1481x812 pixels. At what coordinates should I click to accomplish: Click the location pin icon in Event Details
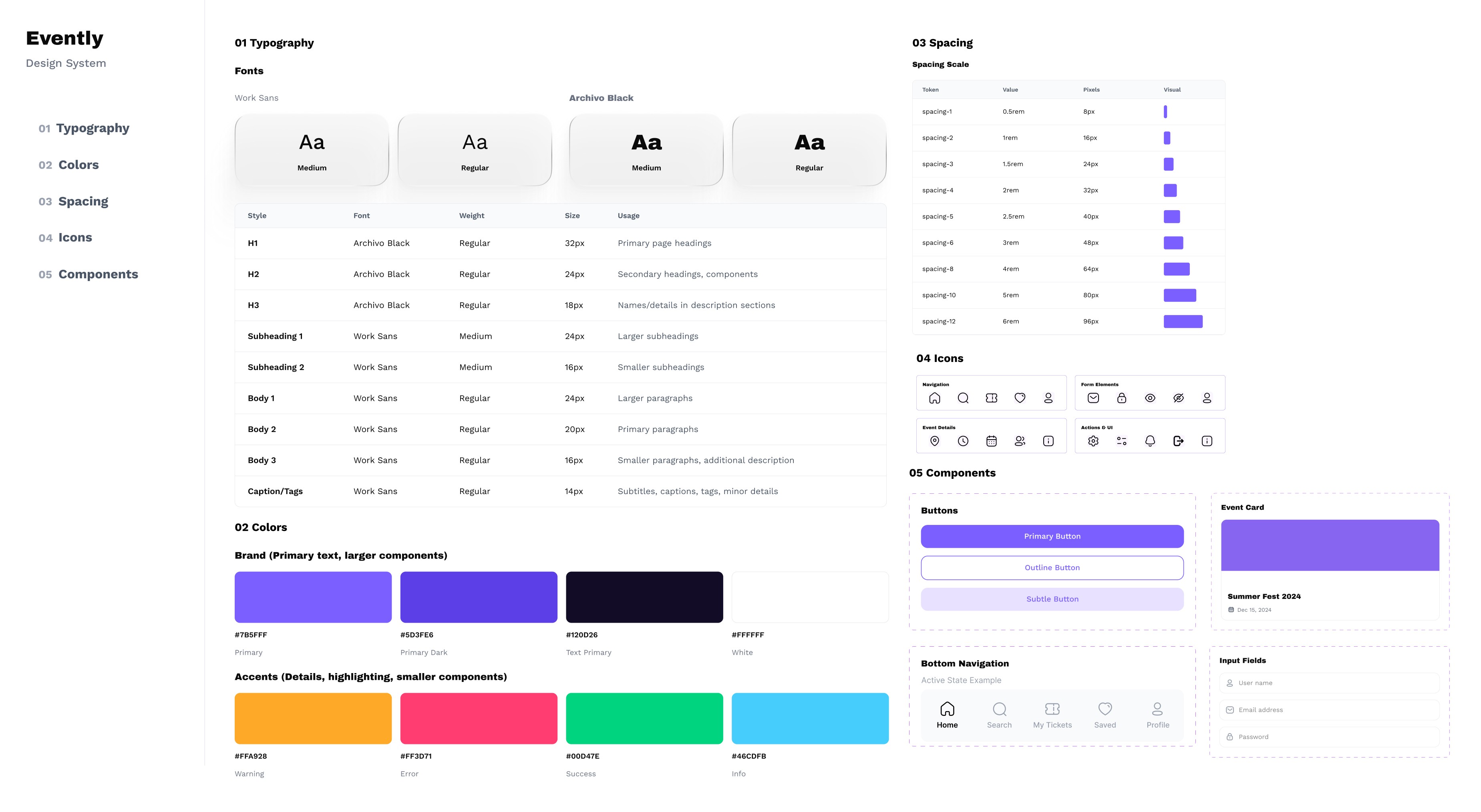(934, 441)
